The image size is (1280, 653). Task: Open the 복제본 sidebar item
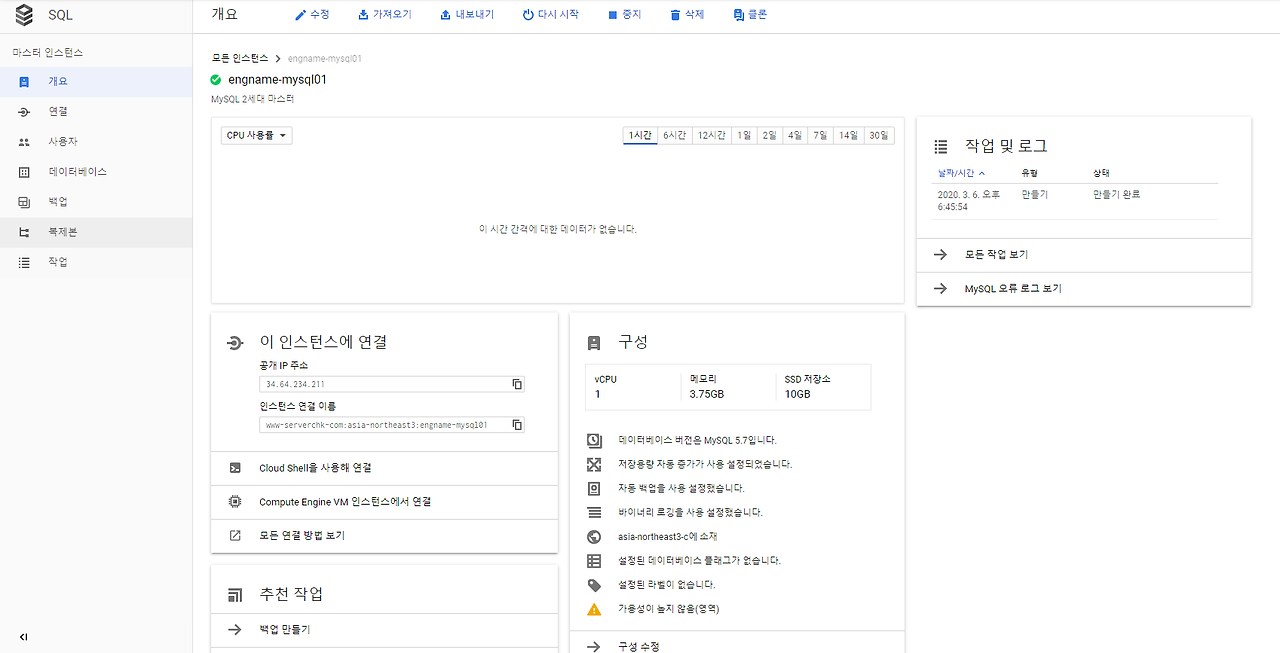coord(96,232)
